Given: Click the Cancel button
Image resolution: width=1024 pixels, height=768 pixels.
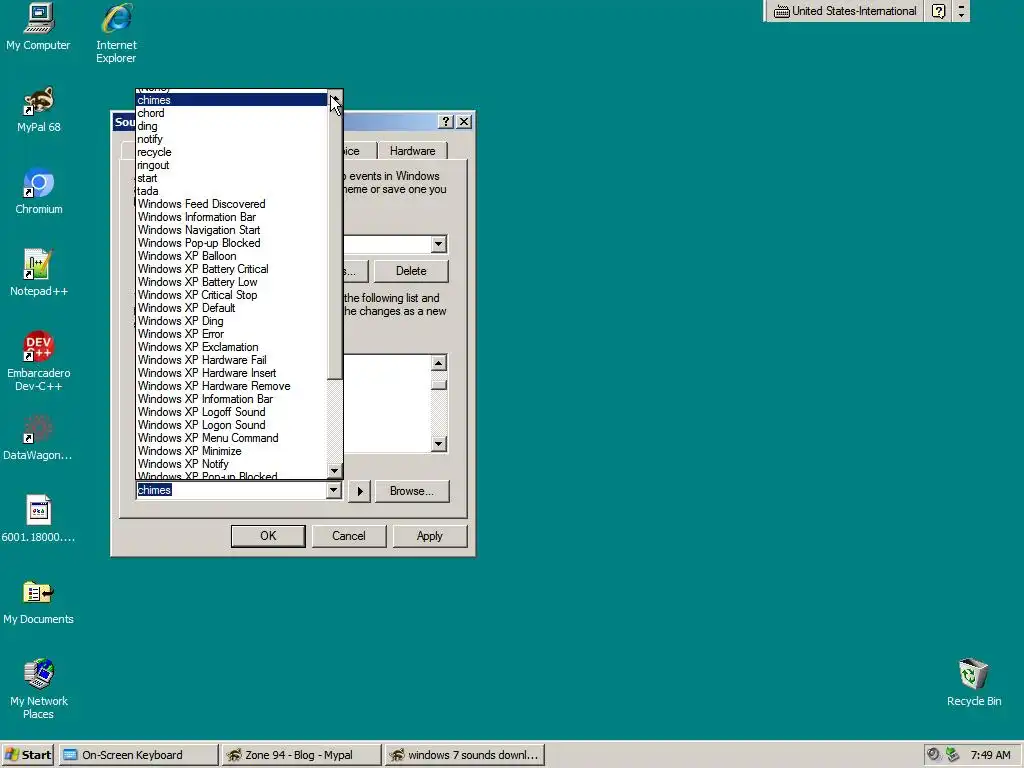Looking at the screenshot, I should (349, 536).
